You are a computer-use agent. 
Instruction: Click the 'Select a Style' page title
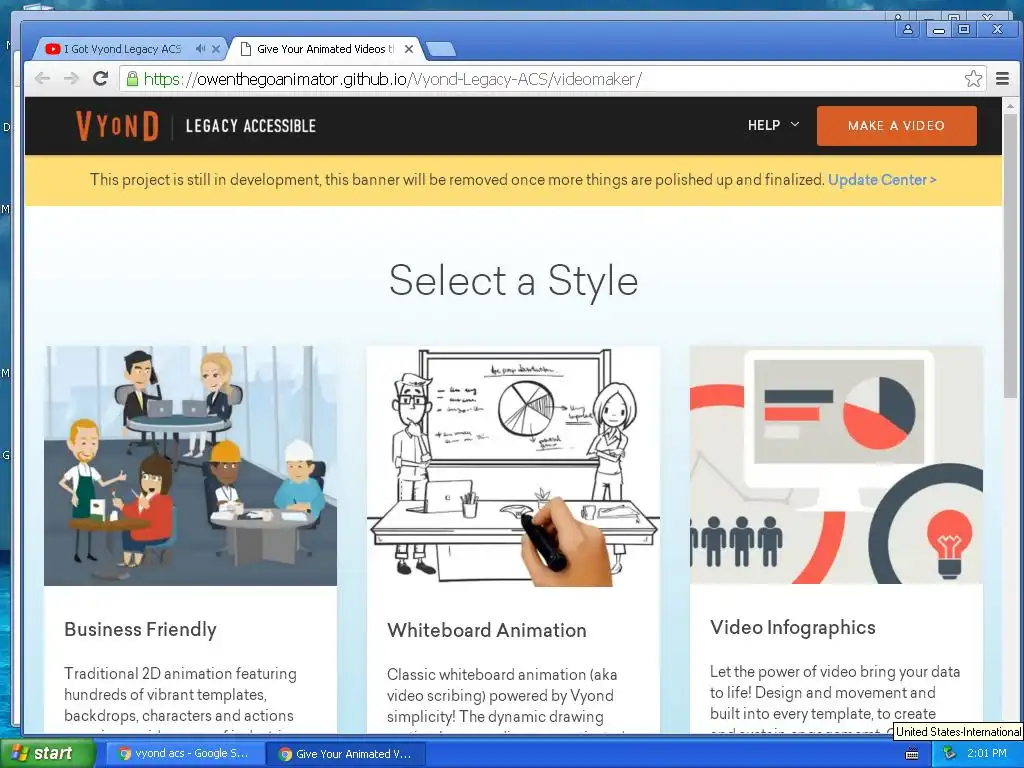coord(513,281)
